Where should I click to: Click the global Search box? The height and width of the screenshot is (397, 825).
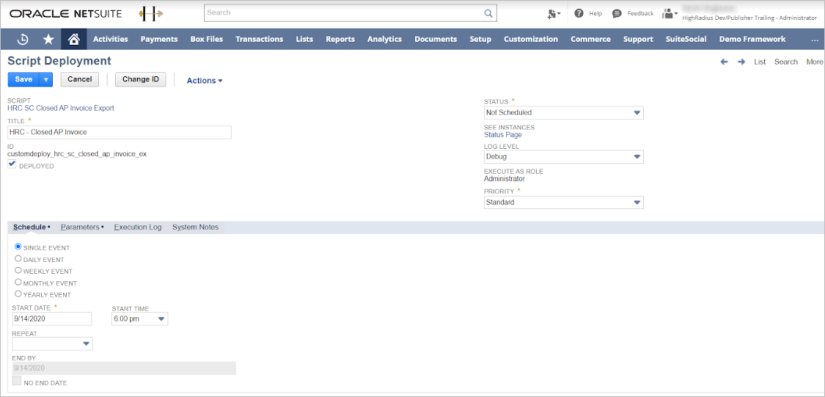tap(350, 13)
